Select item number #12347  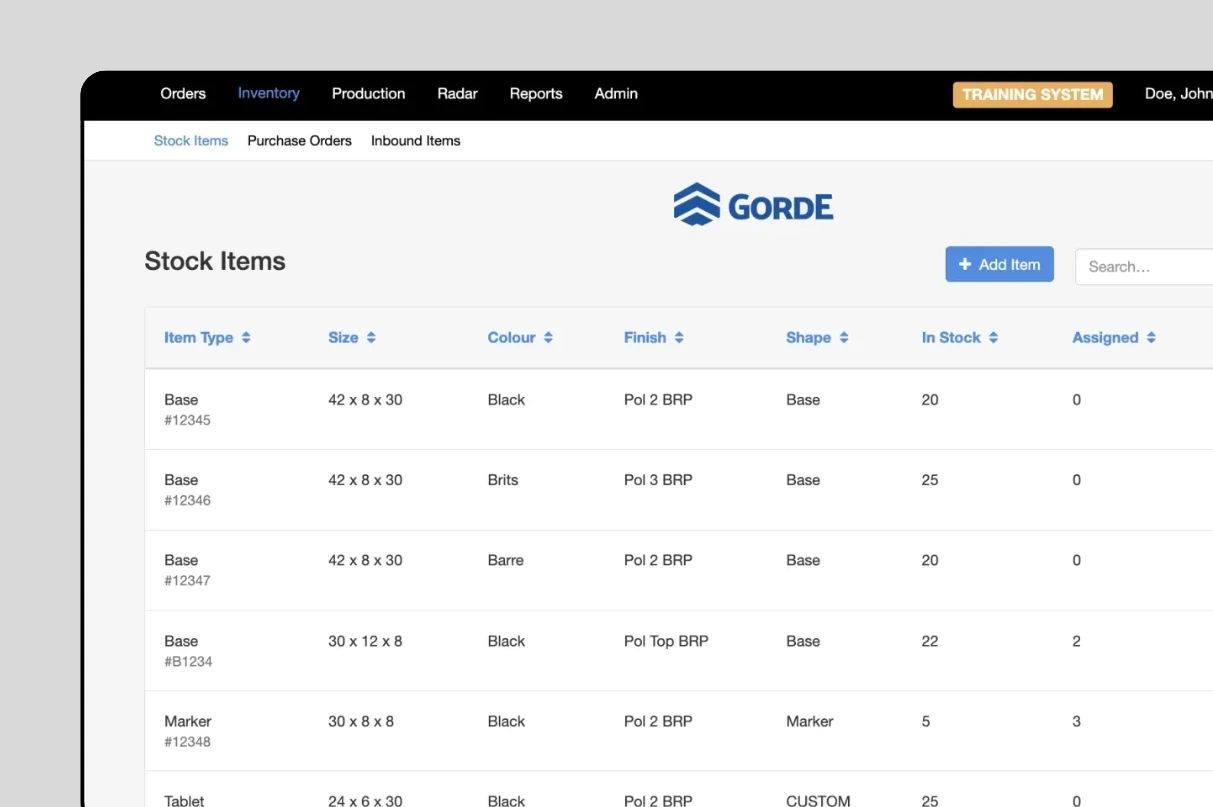click(187, 581)
